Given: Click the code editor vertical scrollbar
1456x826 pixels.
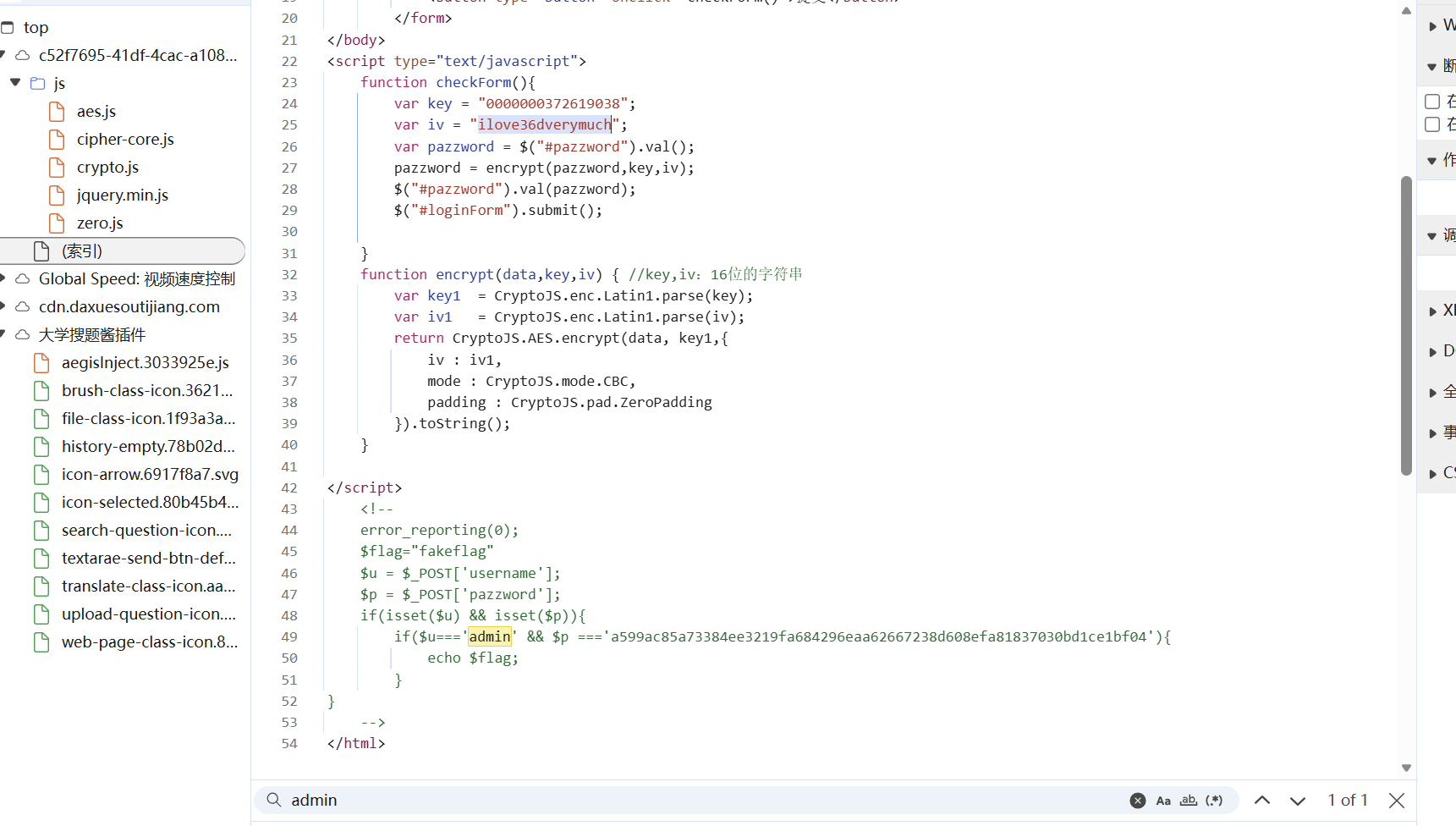Looking at the screenshot, I should click(x=1406, y=326).
